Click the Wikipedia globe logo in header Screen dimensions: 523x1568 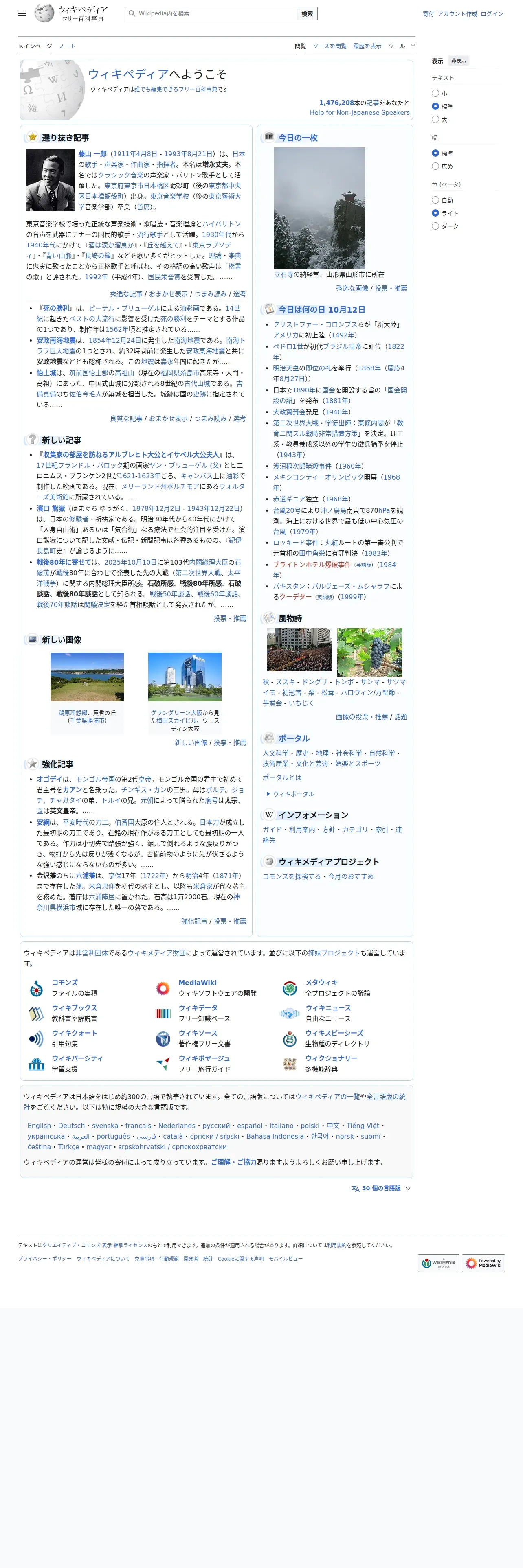tap(44, 13)
